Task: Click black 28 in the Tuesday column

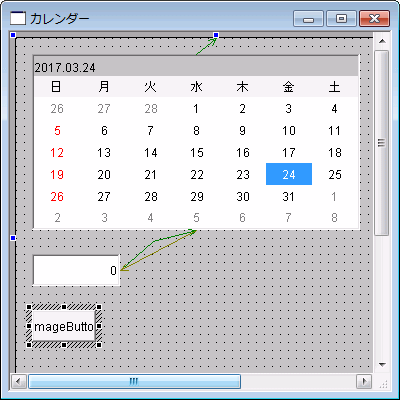Action: 150,196
